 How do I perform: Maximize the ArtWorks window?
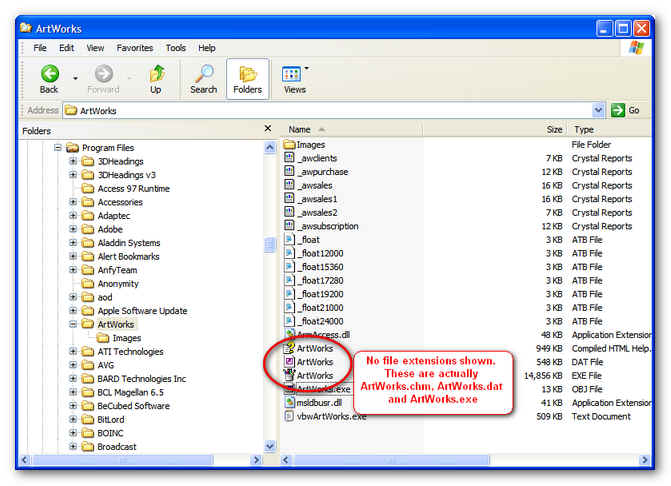coord(623,29)
